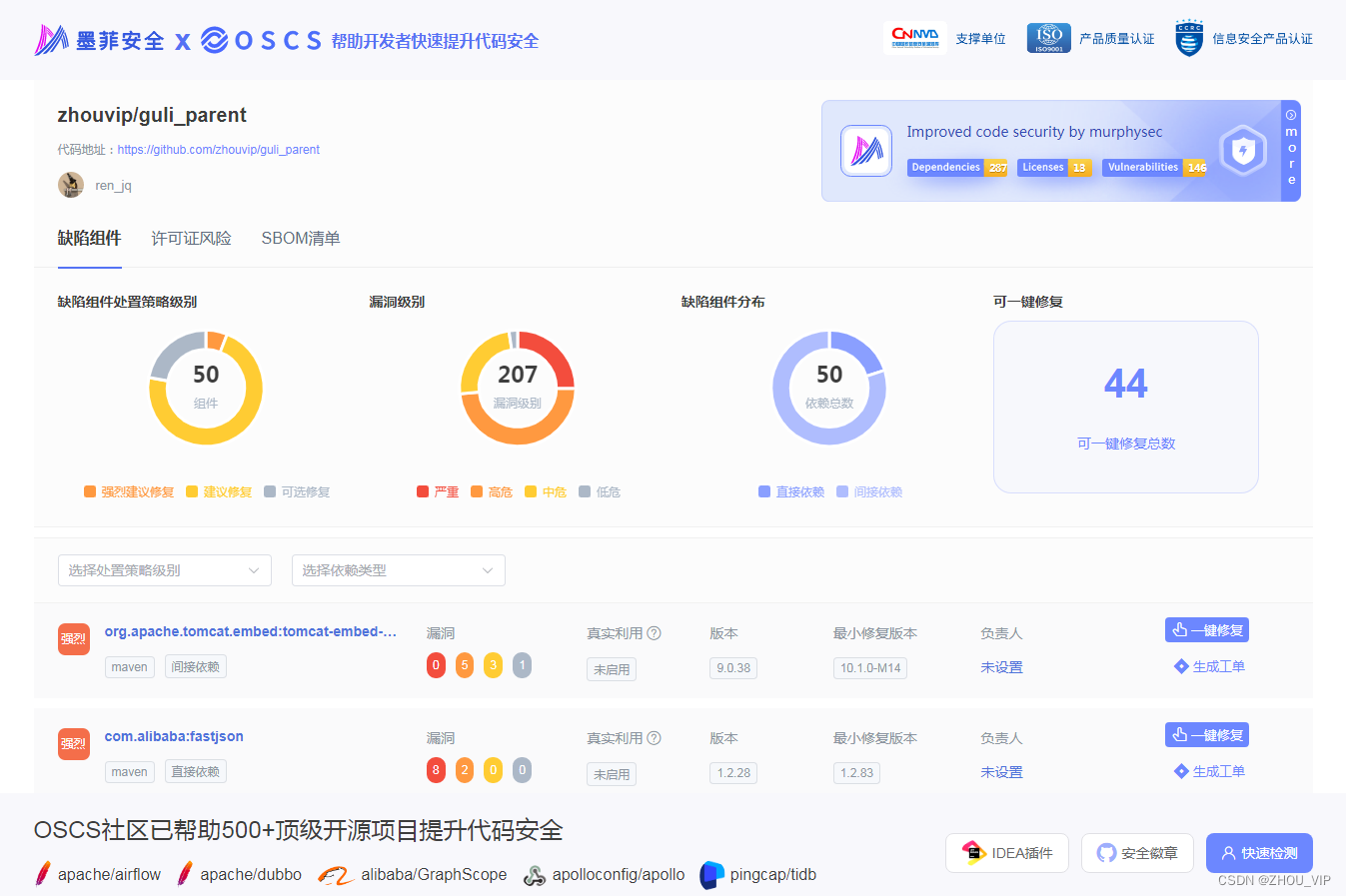Click the CNNVD certification badge
Image resolution: width=1346 pixels, height=896 pixels.
(914, 36)
